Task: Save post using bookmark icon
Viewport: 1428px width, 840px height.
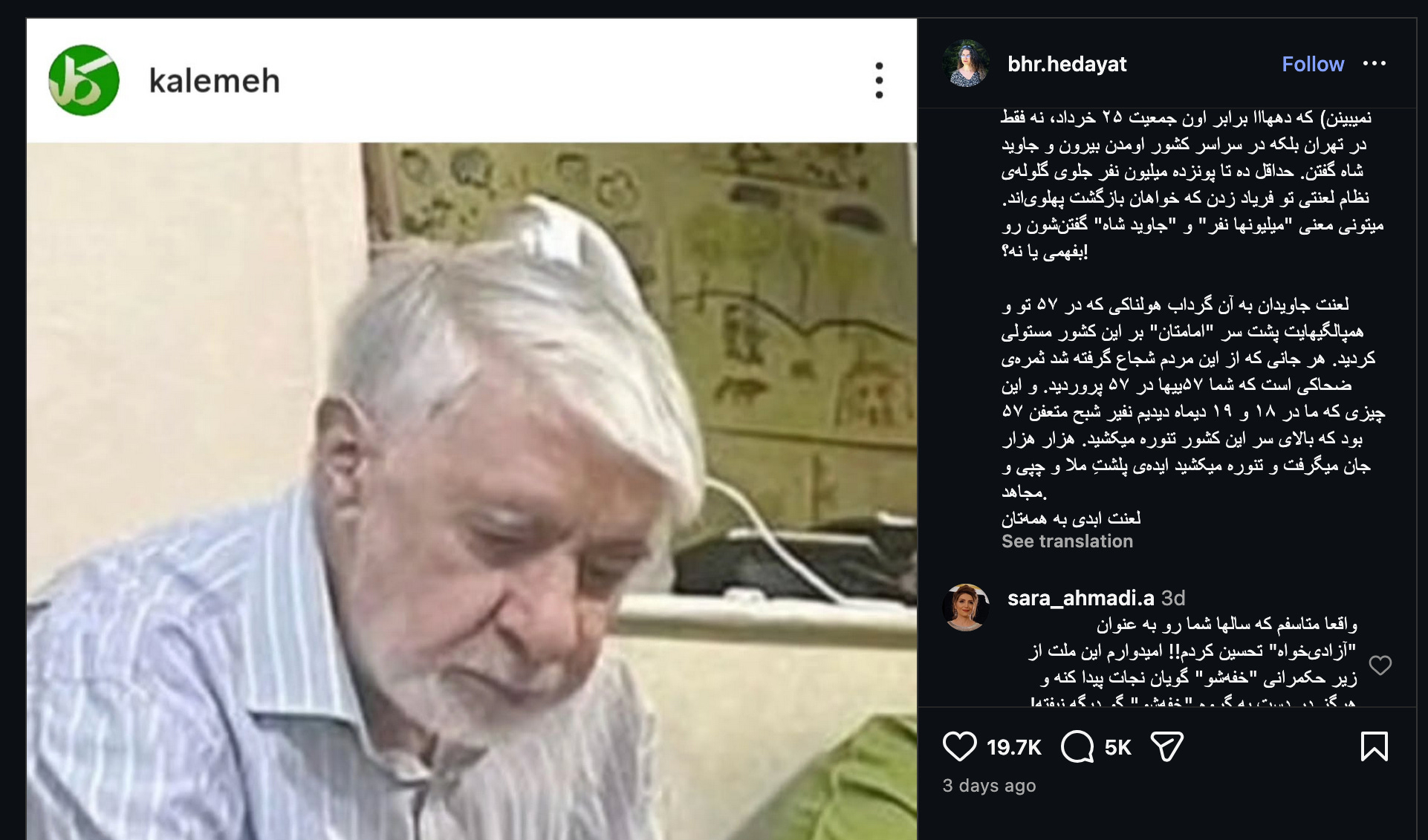Action: (1374, 746)
